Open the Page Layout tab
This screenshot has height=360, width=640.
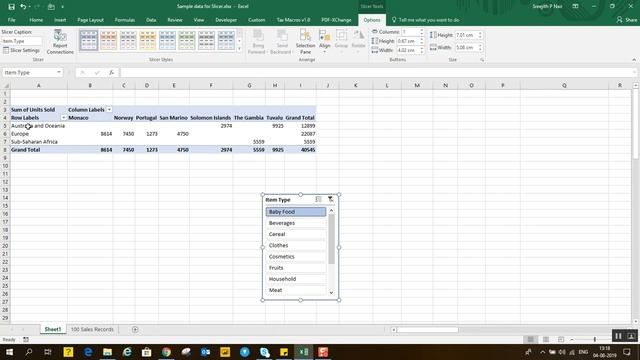90,20
